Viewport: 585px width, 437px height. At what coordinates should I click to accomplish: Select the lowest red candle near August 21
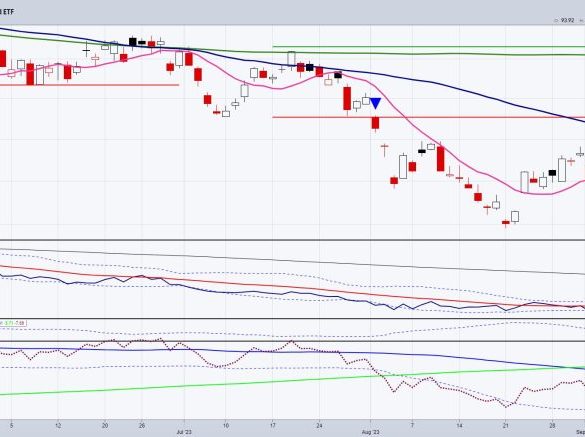(x=506, y=223)
